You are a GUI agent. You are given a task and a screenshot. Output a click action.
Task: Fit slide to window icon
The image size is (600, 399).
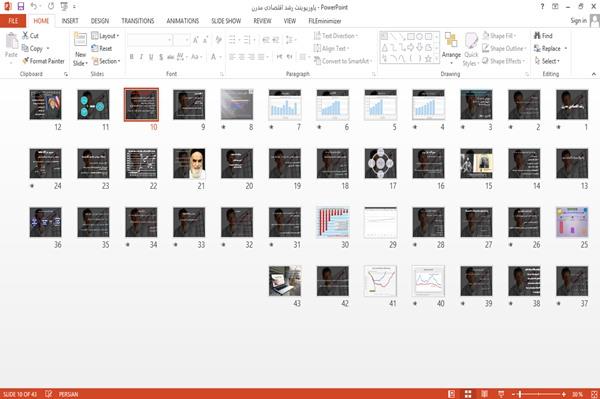point(594,394)
